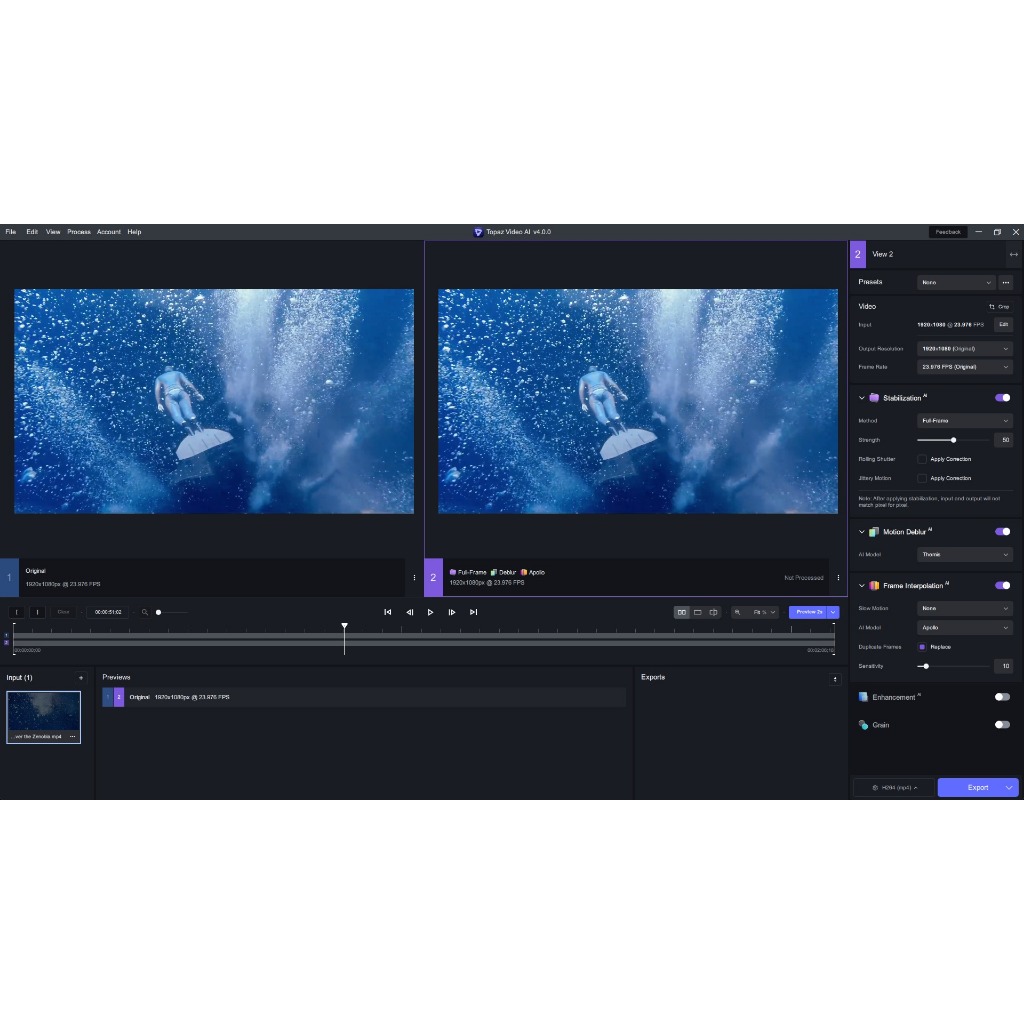The image size is (1024, 1024).
Task: Switch to single view mode
Action: (x=697, y=612)
